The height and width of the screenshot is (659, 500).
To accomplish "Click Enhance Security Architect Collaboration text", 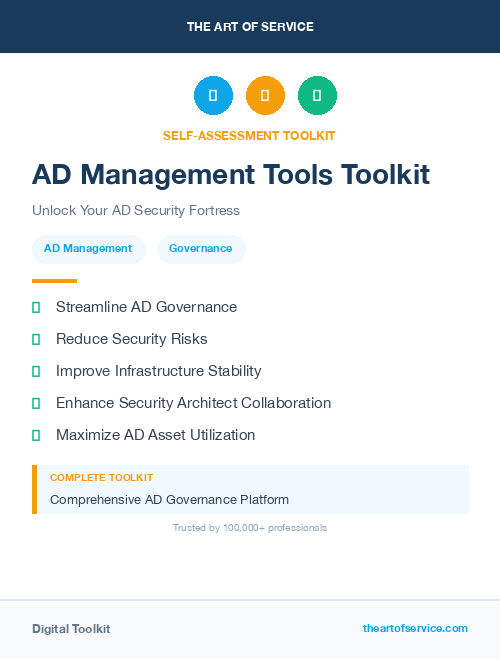I will [193, 403].
